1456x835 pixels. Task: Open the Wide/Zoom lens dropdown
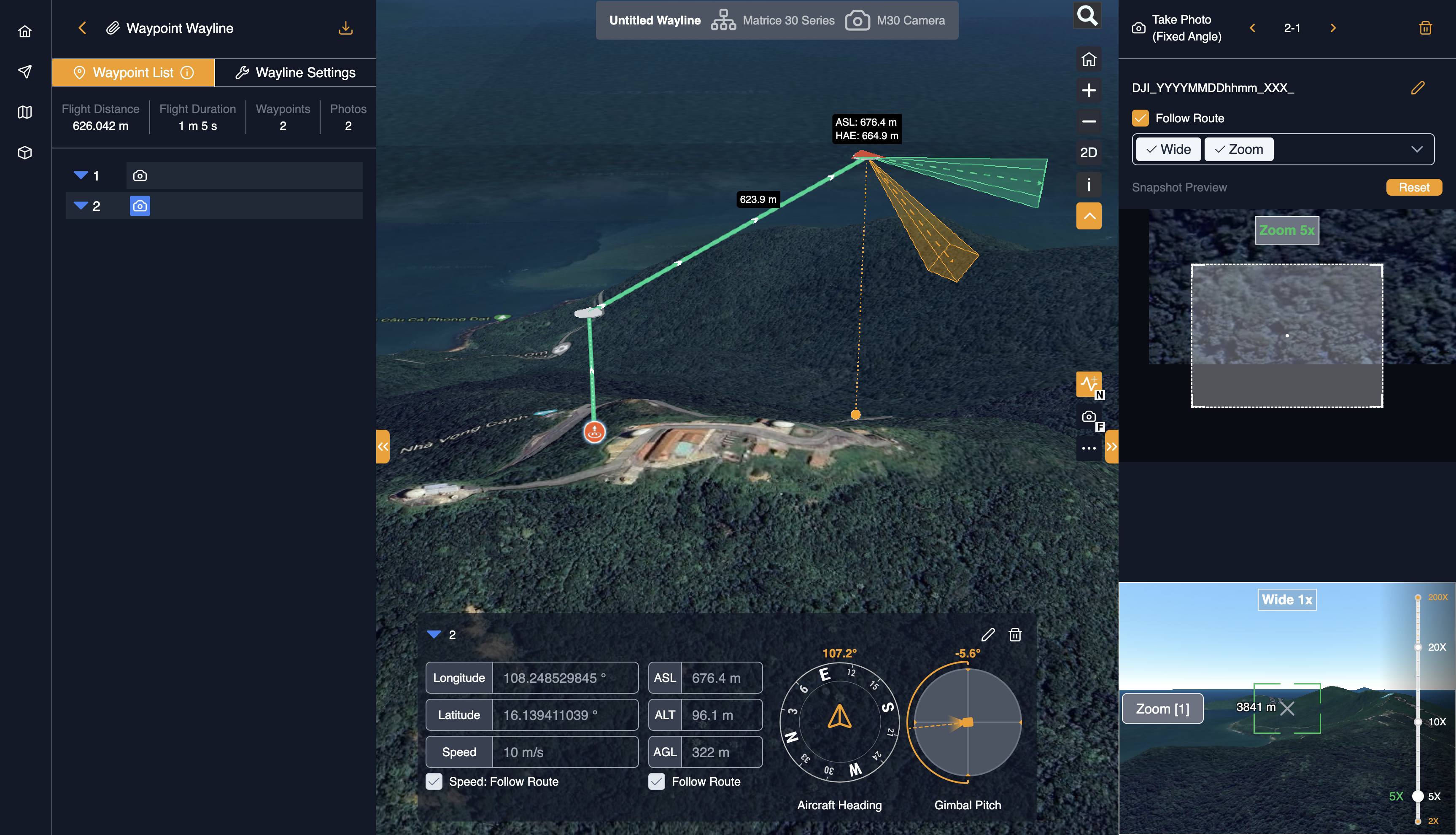(1416, 149)
